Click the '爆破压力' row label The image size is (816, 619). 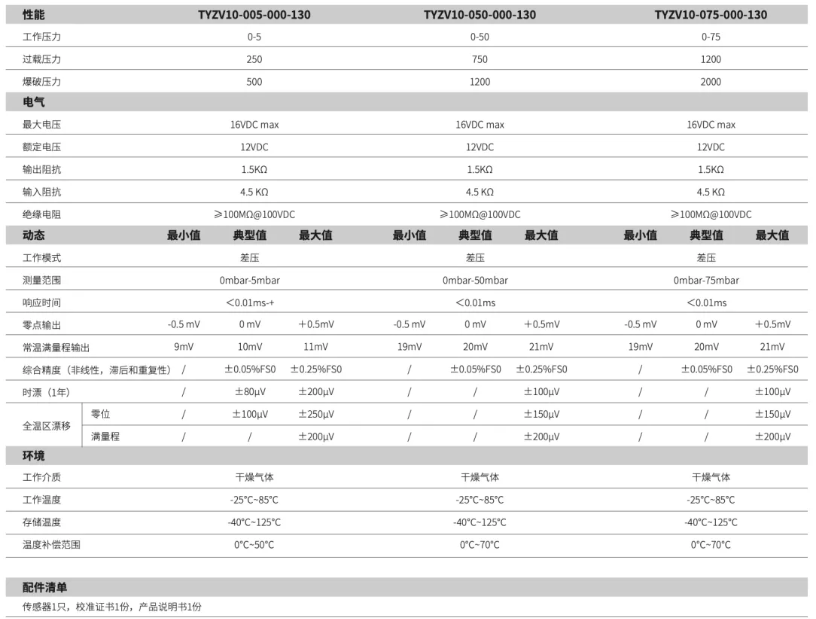click(x=42, y=82)
